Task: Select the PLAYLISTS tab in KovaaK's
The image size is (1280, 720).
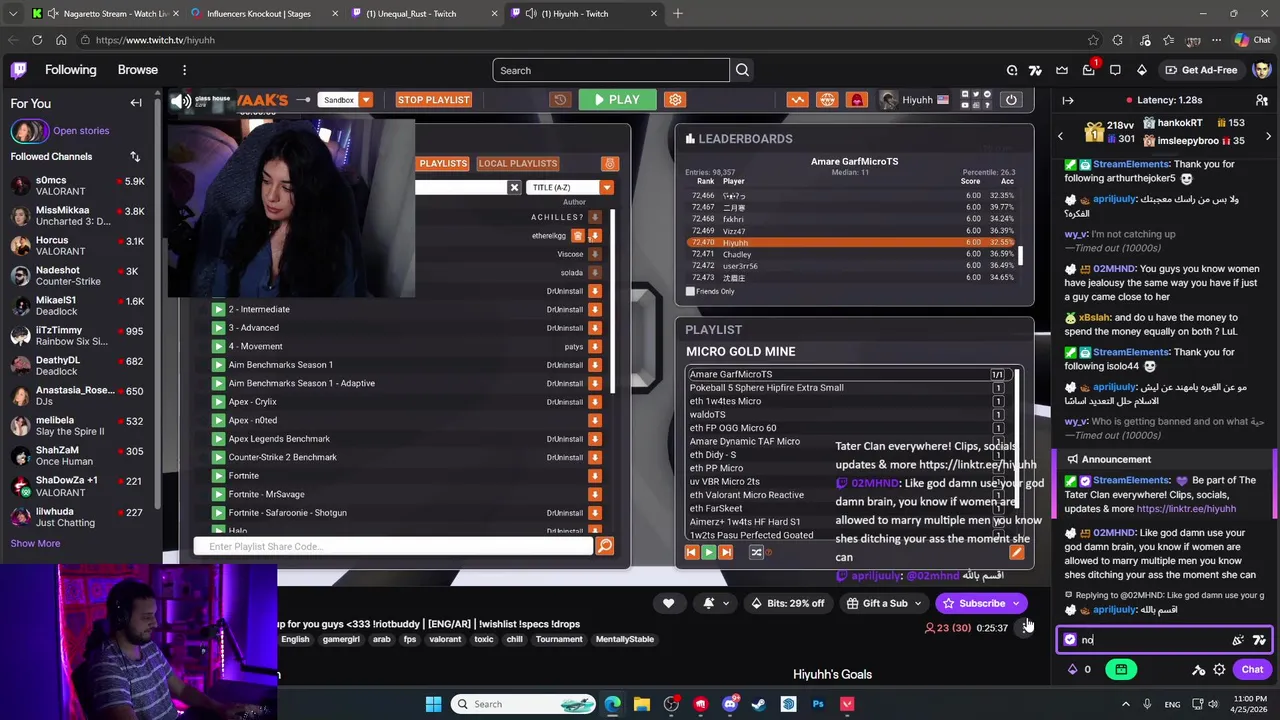Action: click(x=443, y=163)
